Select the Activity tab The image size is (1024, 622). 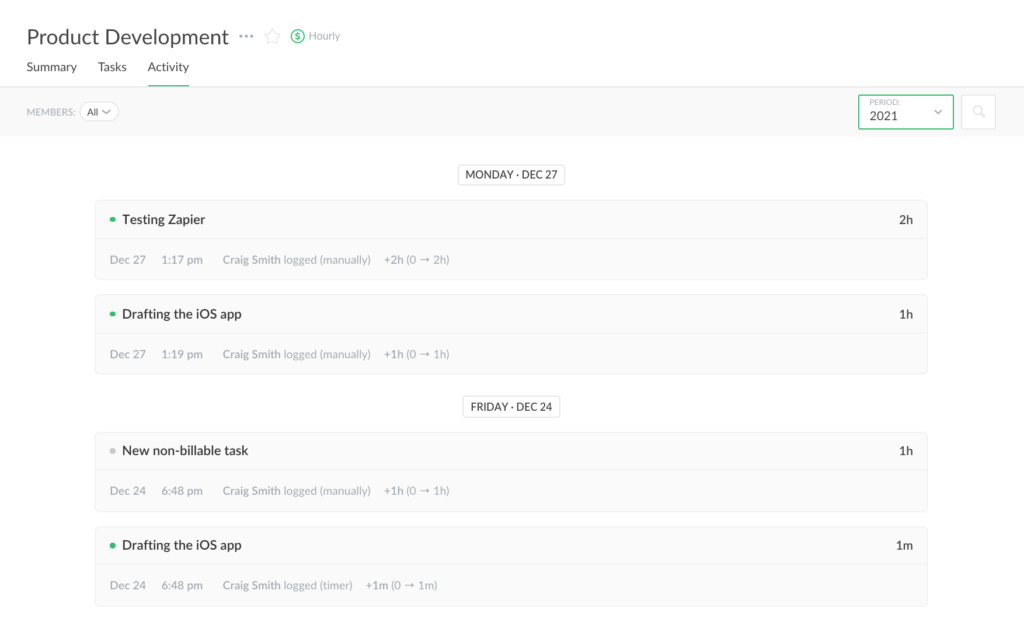click(x=168, y=67)
